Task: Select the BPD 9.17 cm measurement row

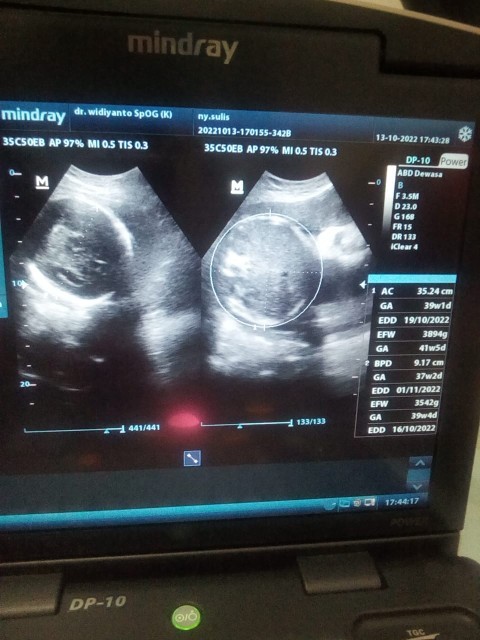Action: click(408, 363)
